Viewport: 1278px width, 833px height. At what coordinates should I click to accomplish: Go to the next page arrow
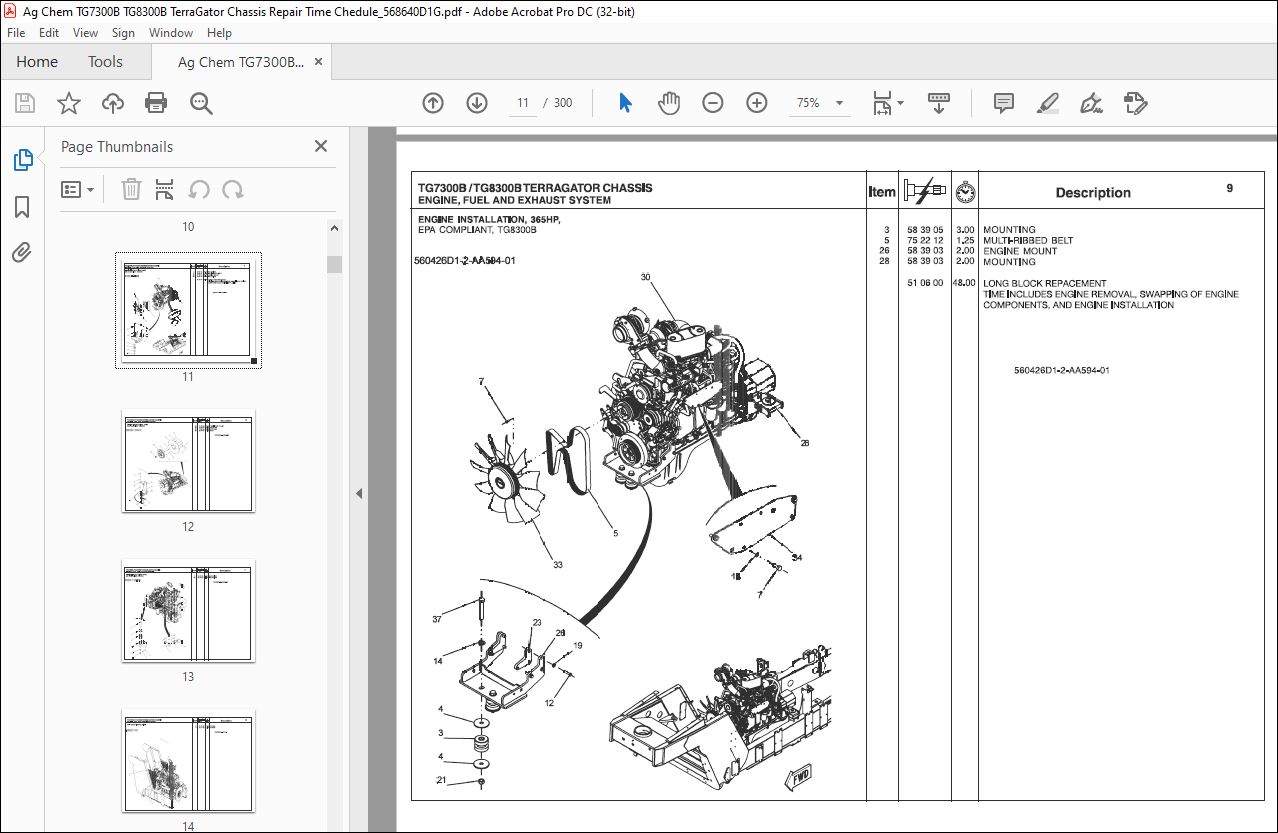click(477, 103)
